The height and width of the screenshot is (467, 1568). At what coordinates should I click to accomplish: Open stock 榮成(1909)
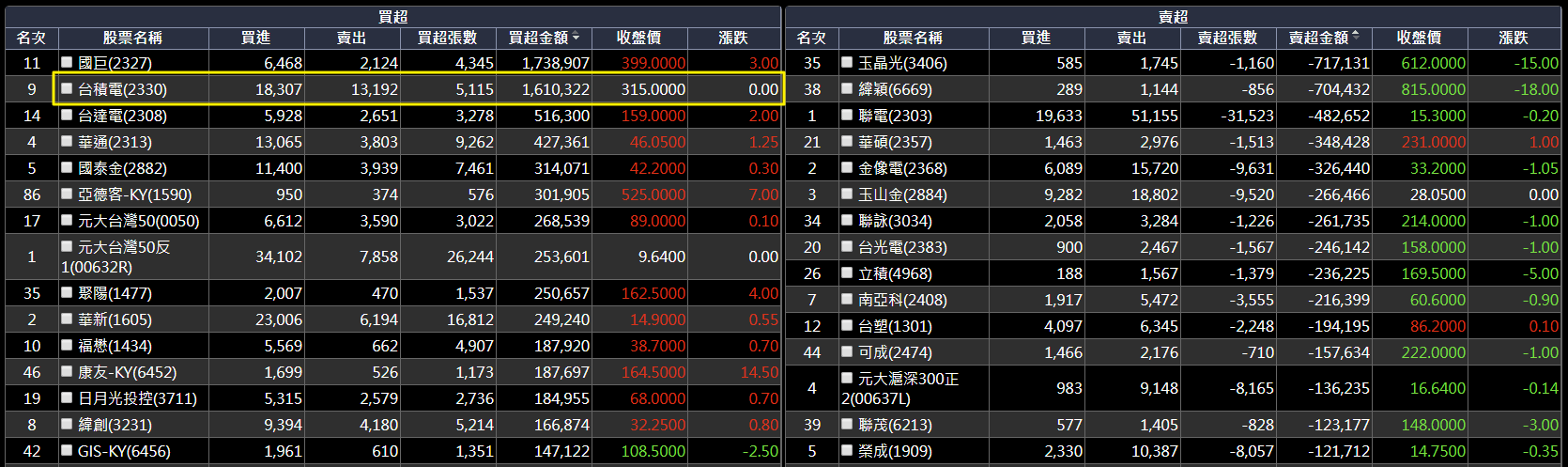coord(895,451)
